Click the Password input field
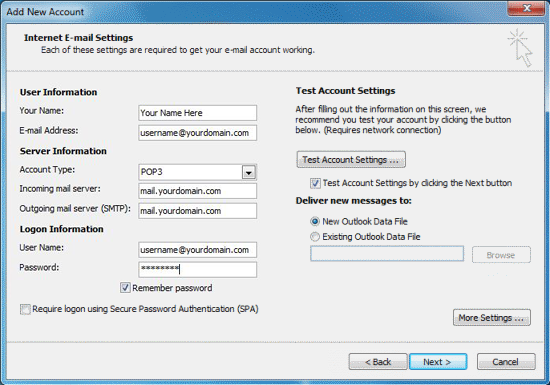The height and width of the screenshot is (385, 550). coord(197,269)
